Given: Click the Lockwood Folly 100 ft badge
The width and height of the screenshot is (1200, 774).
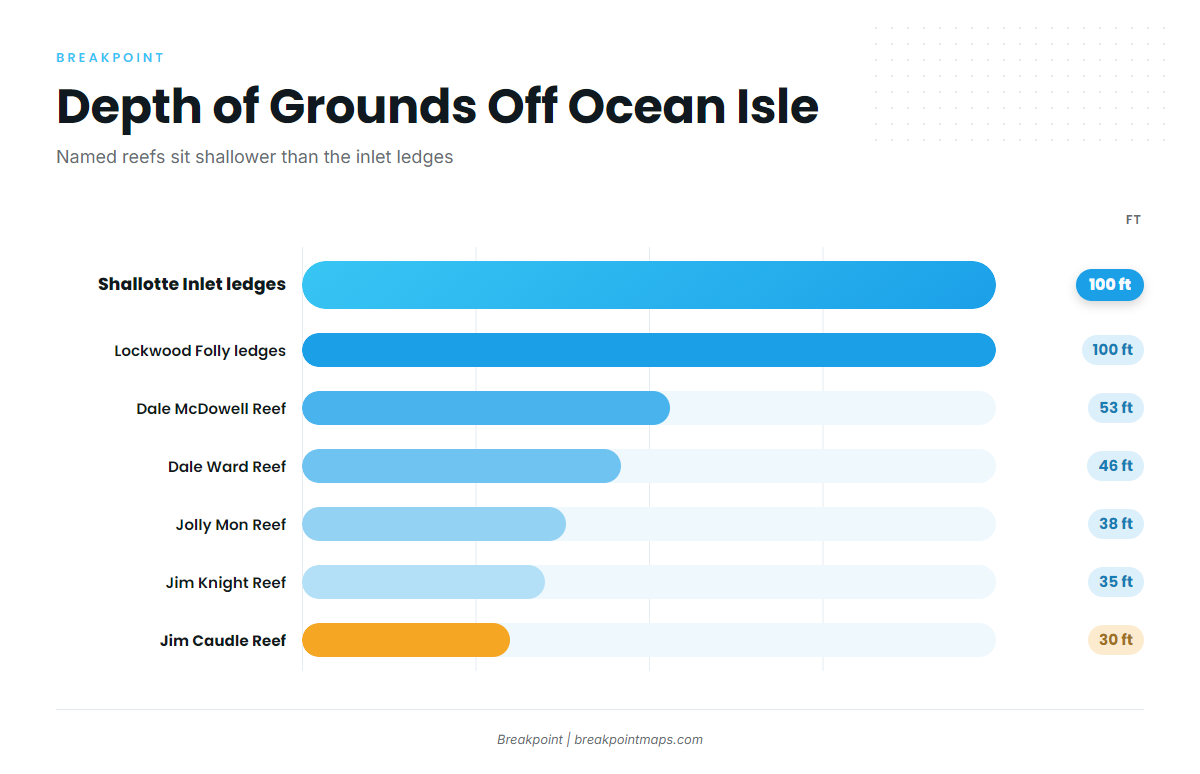Looking at the screenshot, I should (x=1113, y=350).
